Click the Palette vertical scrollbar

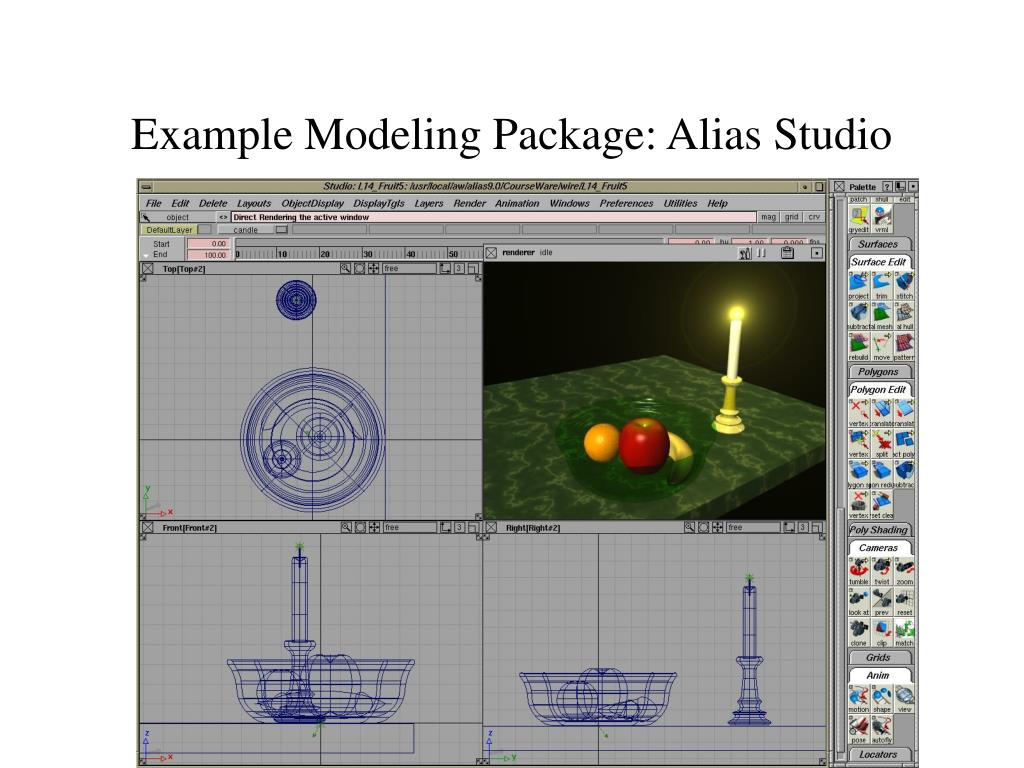841,477
